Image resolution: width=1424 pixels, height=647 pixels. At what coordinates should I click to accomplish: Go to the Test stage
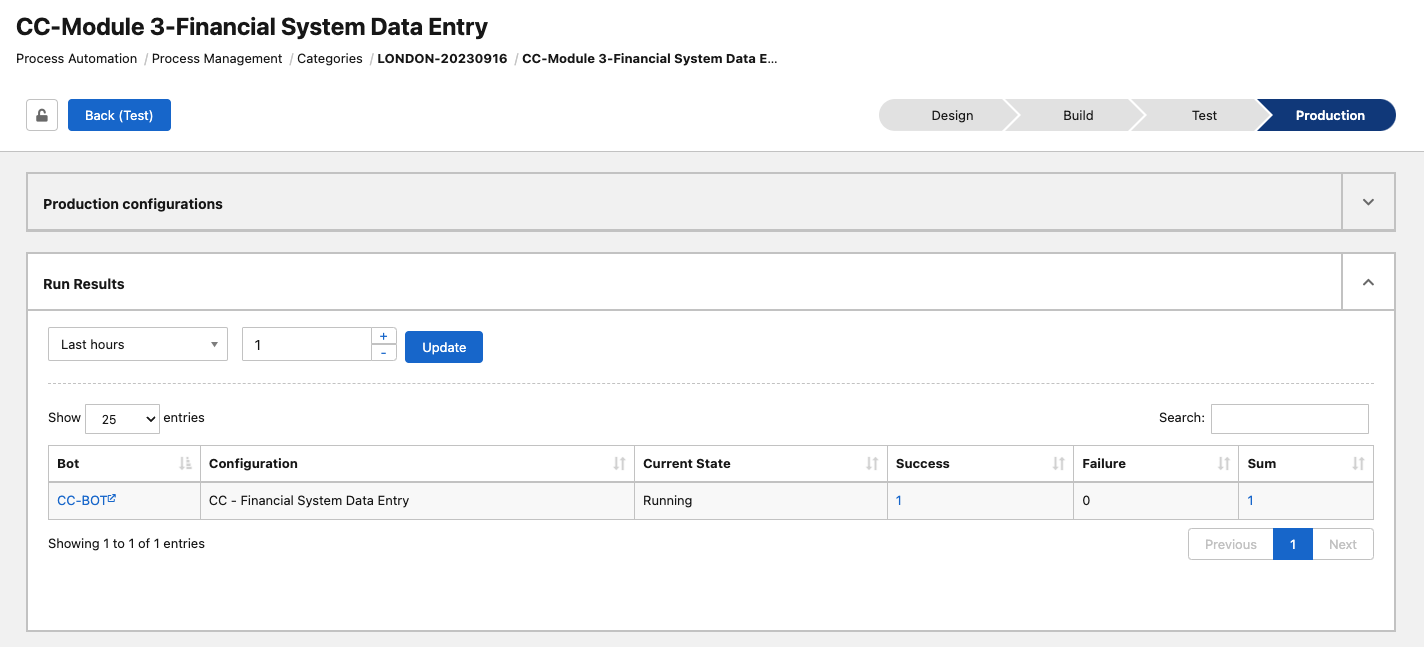coord(1203,115)
